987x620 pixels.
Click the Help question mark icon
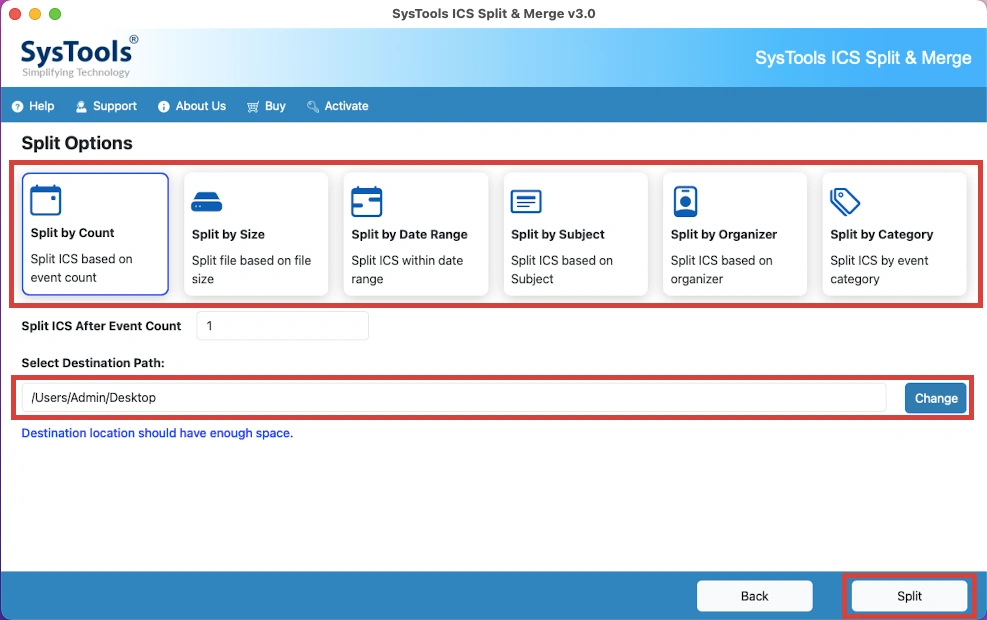click(18, 106)
